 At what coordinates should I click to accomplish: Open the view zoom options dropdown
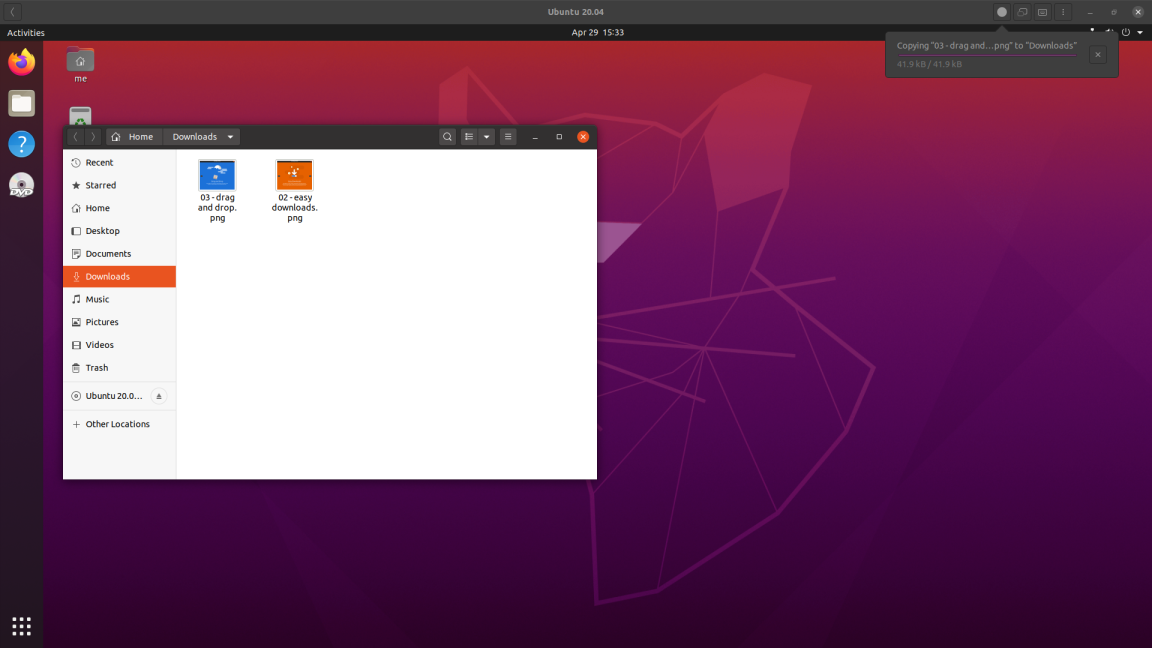(487, 136)
